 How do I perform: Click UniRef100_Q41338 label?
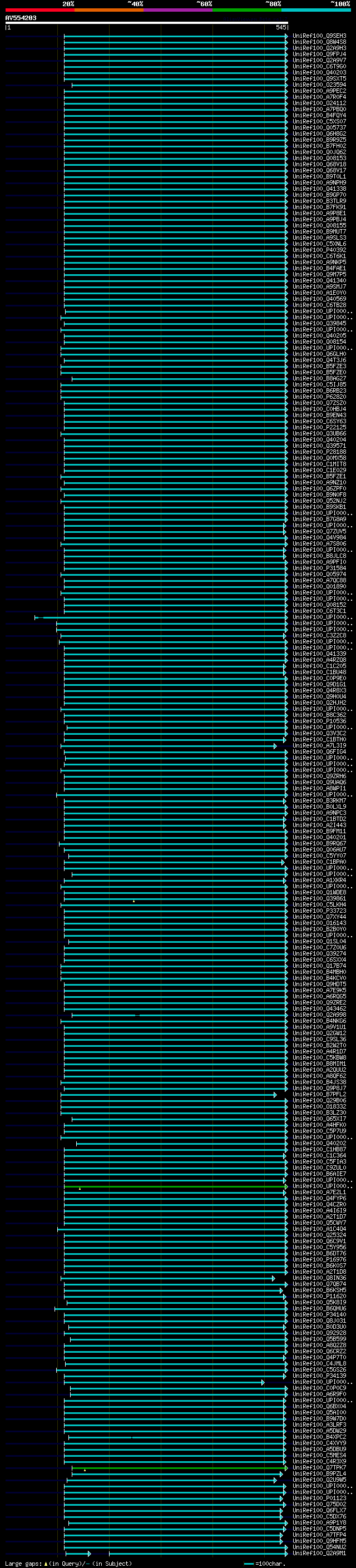coord(319,189)
